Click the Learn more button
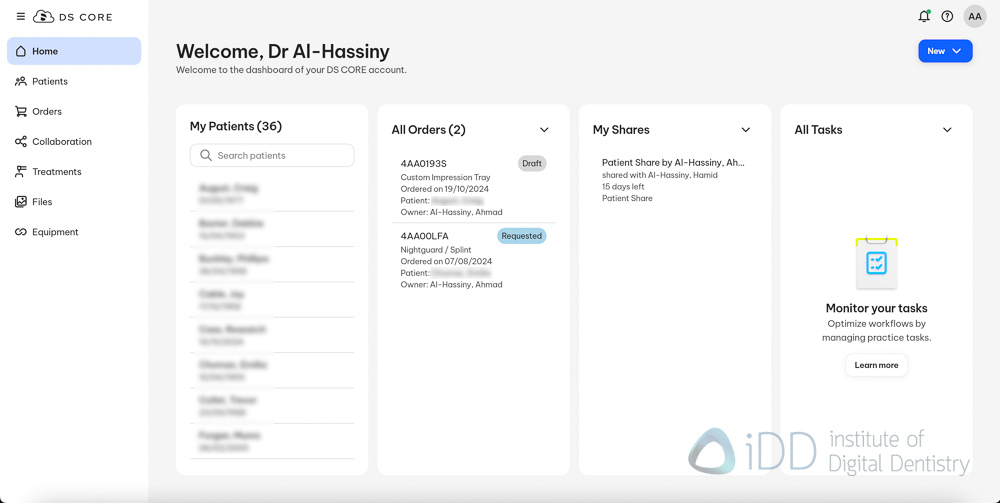This screenshot has width=1000, height=503. (876, 365)
